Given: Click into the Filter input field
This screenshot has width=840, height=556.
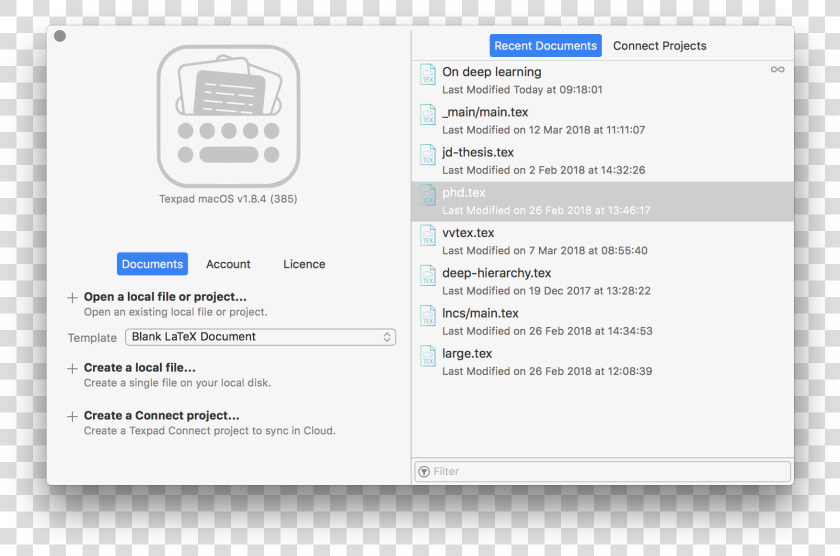Looking at the screenshot, I should tap(602, 471).
